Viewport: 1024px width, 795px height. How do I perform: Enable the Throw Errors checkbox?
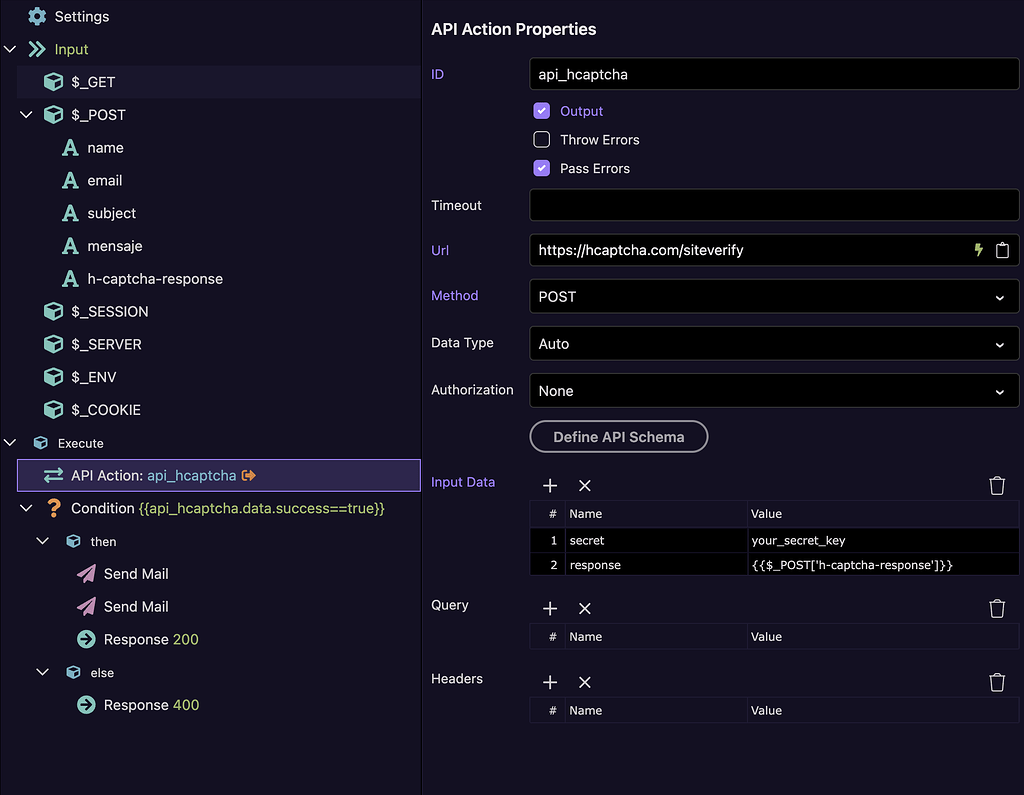[542, 140]
